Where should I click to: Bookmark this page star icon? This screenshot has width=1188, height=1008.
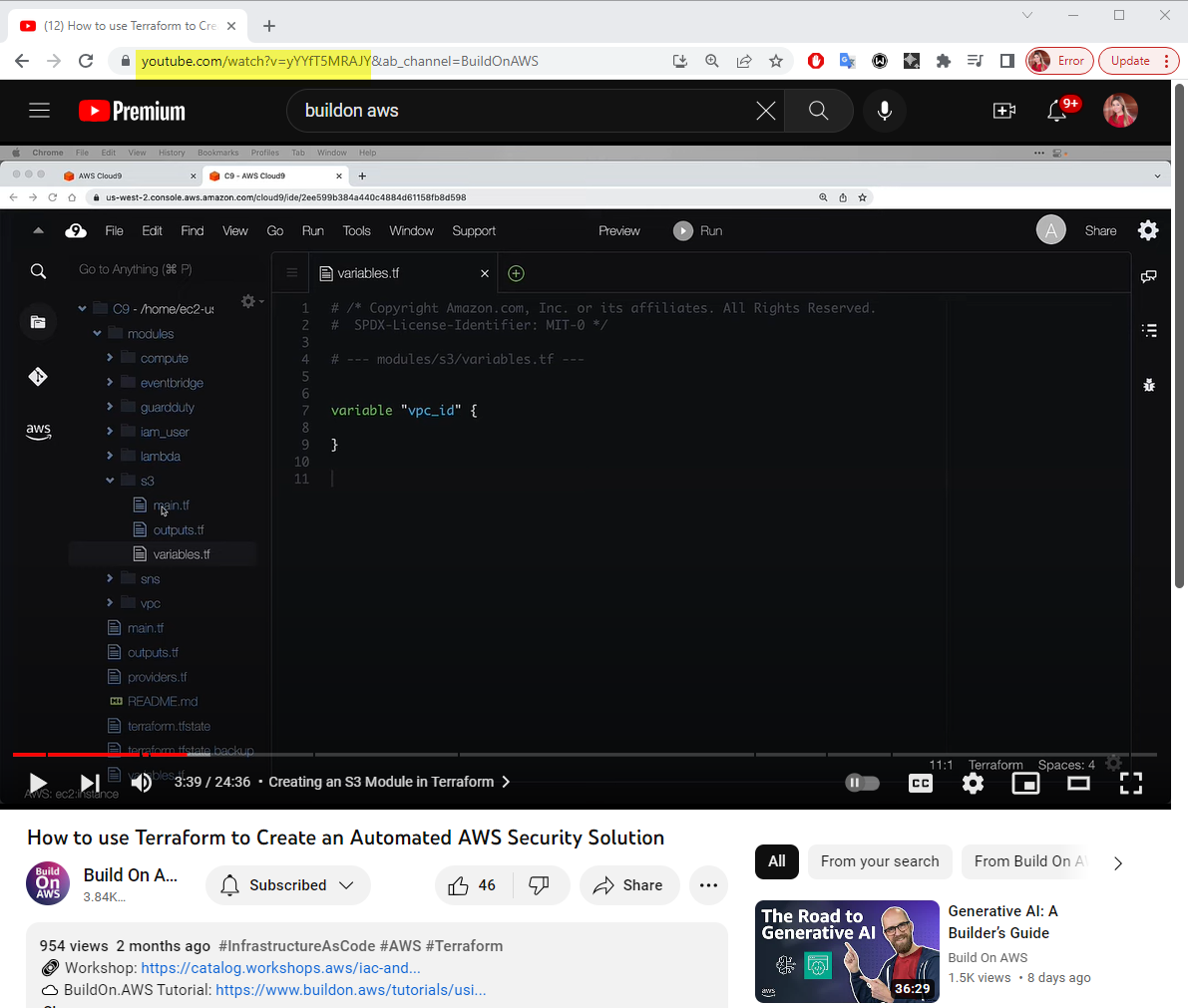pyautogui.click(x=776, y=62)
